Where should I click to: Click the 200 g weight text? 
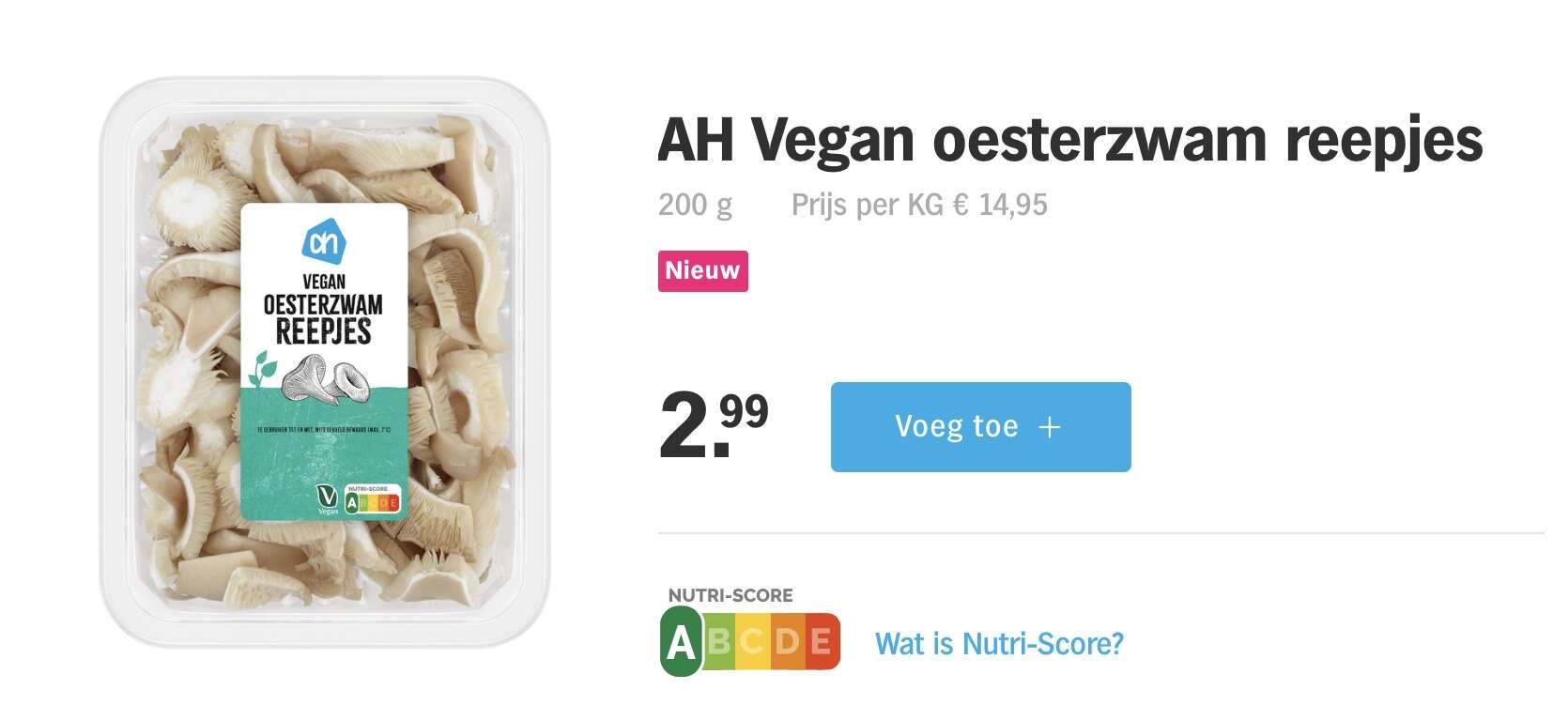(x=695, y=205)
